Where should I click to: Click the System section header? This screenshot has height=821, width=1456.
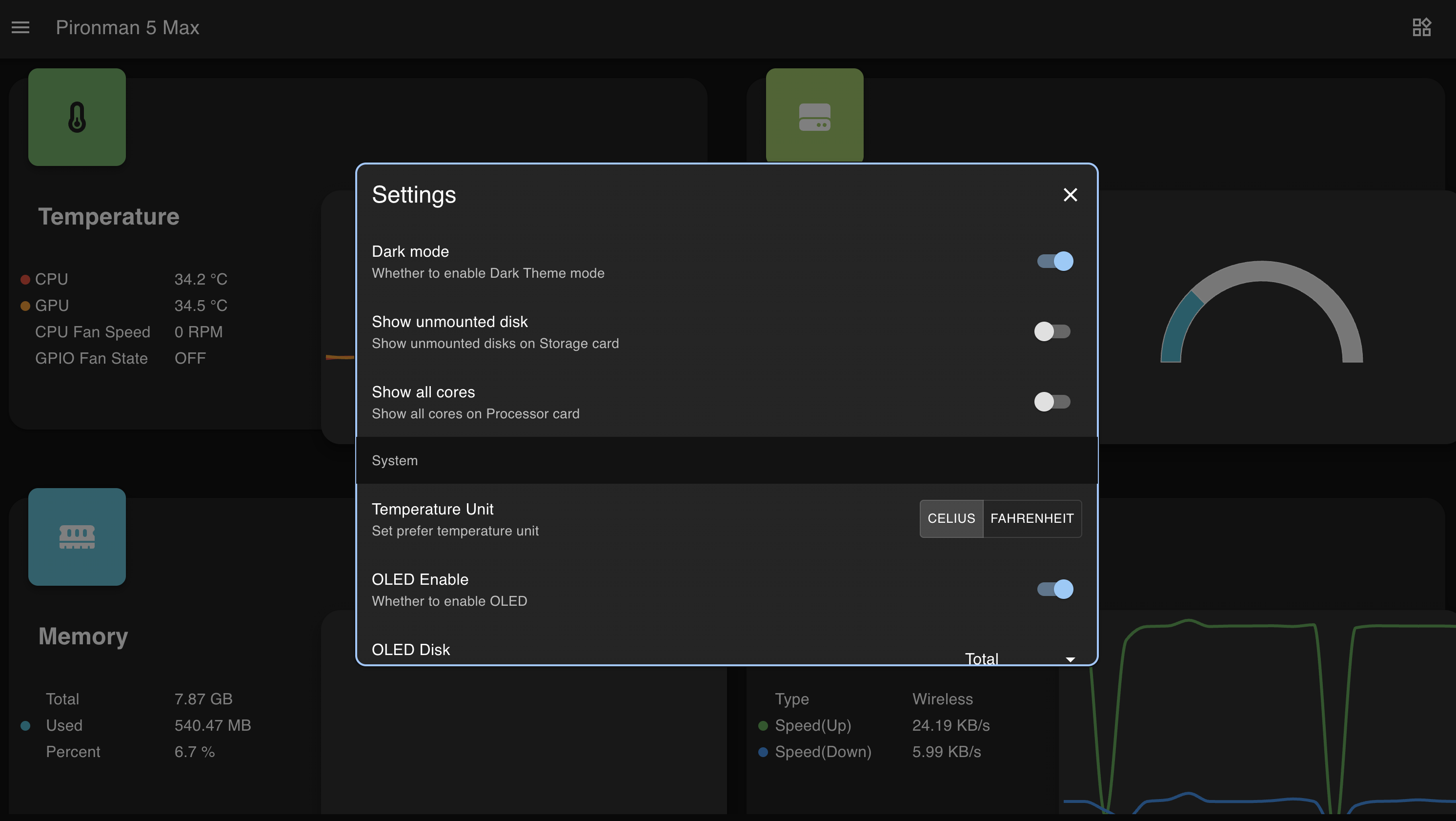click(395, 460)
